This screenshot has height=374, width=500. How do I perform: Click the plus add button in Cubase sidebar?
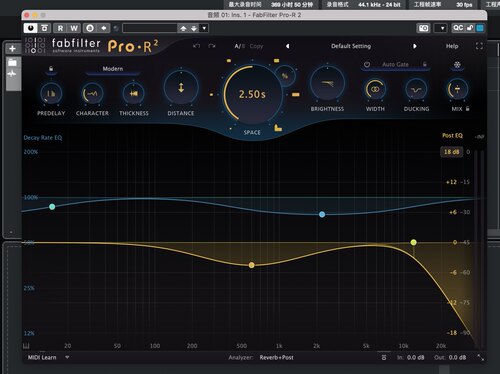click(12, 49)
